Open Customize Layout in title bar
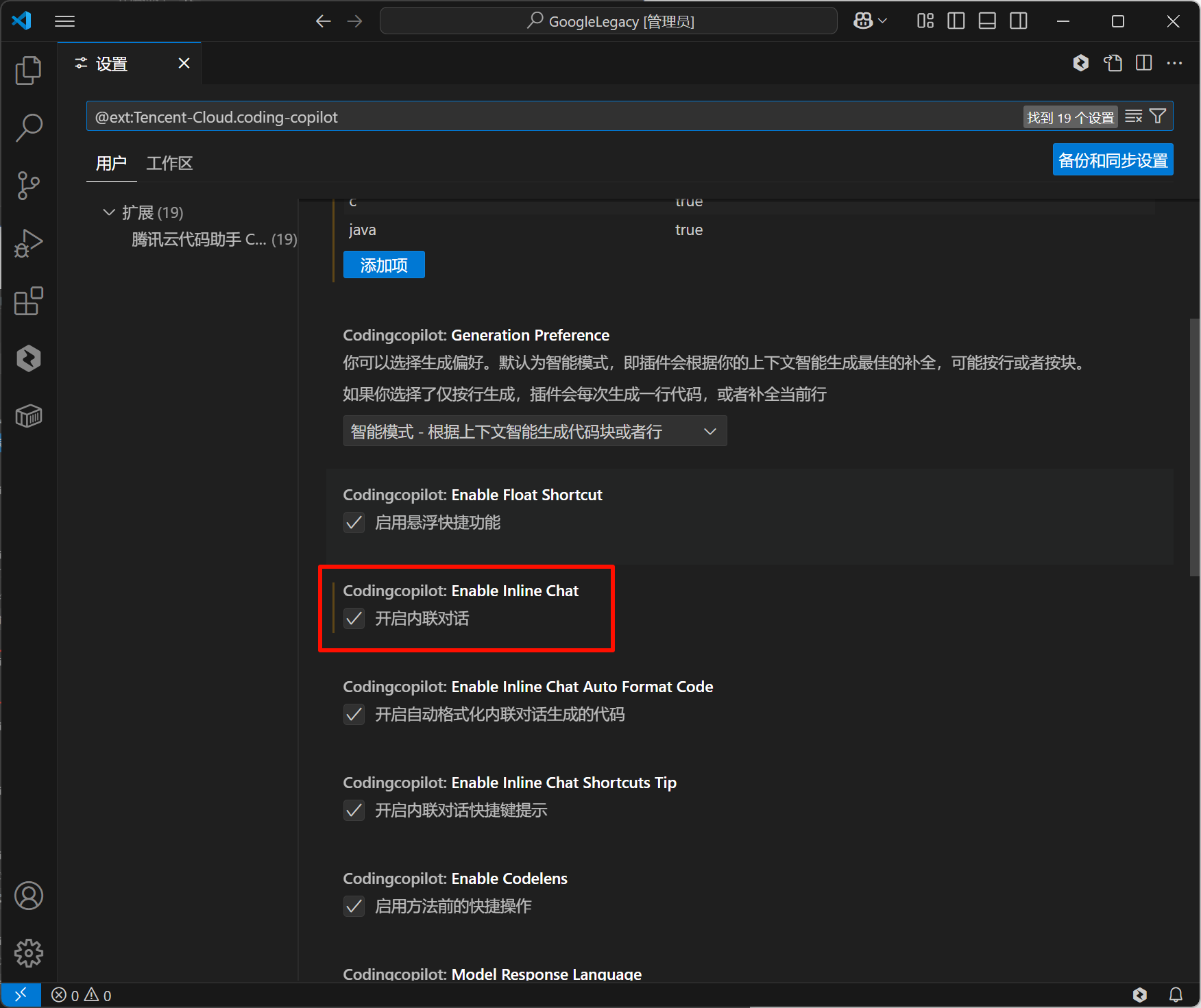This screenshot has height=1008, width=1201. (x=925, y=21)
